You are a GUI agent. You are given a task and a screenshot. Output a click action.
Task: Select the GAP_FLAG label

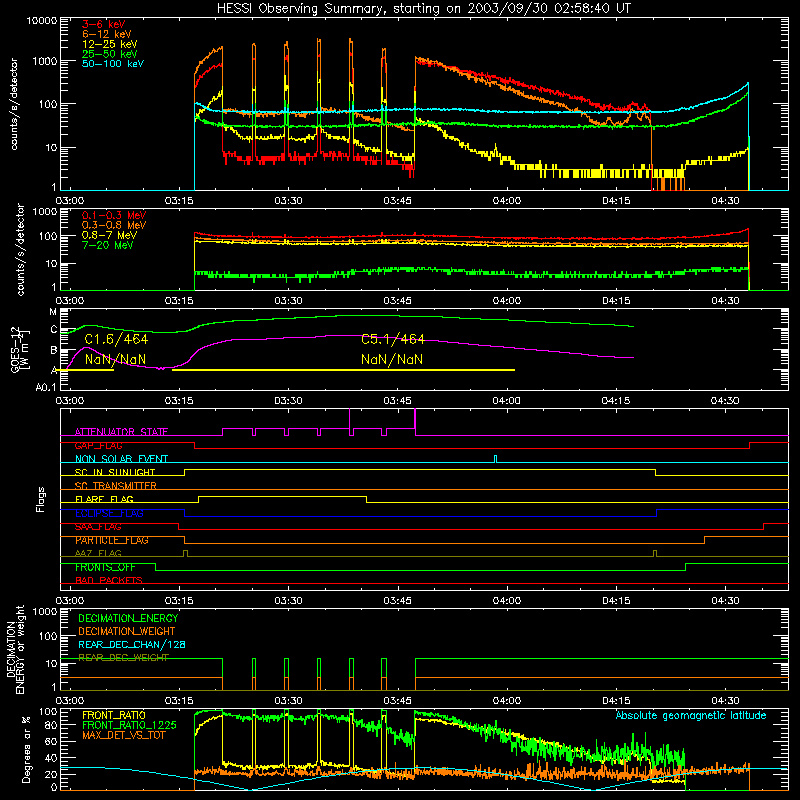[x=98, y=445]
